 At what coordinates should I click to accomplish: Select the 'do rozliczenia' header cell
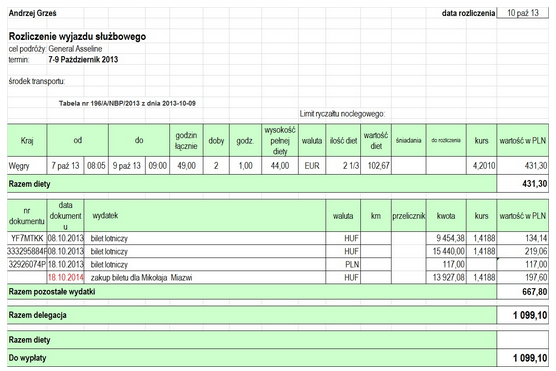pyautogui.click(x=446, y=140)
